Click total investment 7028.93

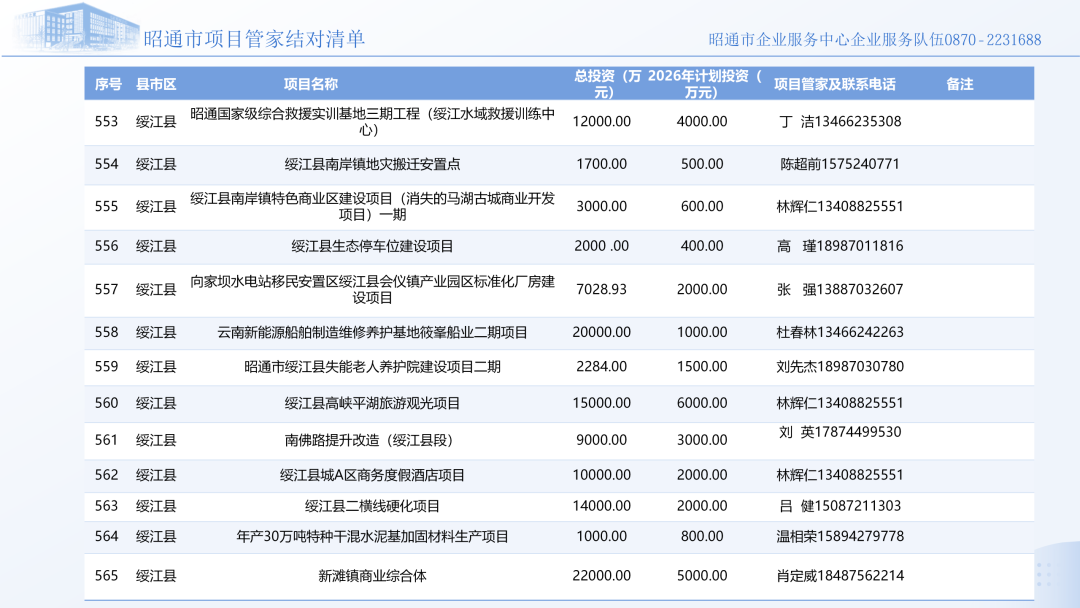click(x=601, y=290)
